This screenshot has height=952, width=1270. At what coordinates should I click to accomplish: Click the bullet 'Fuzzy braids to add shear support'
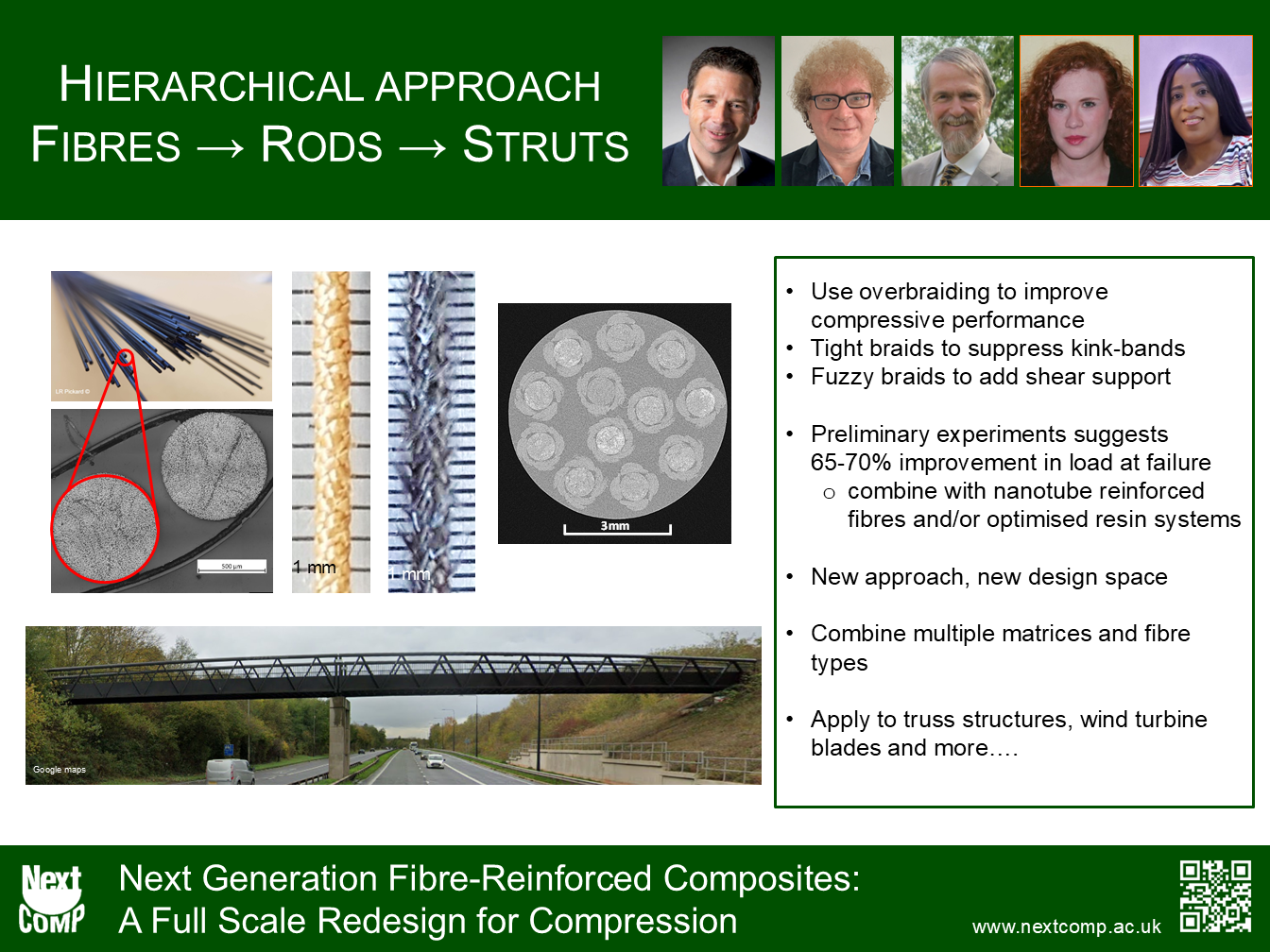click(990, 376)
